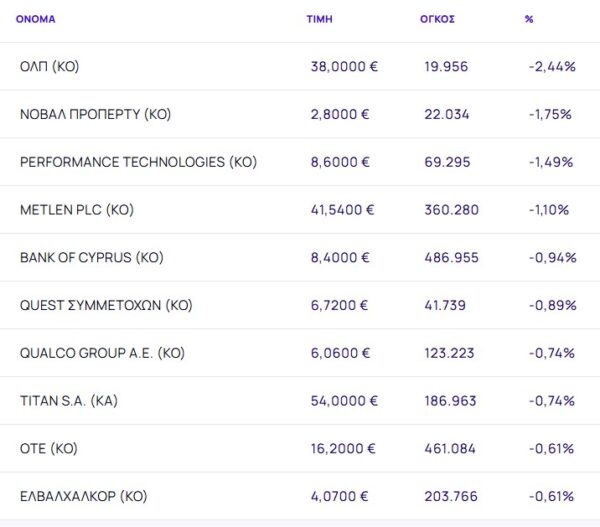This screenshot has width=600, height=527.
Task: Click the 38,0000 € price cell
Action: [x=344, y=66]
